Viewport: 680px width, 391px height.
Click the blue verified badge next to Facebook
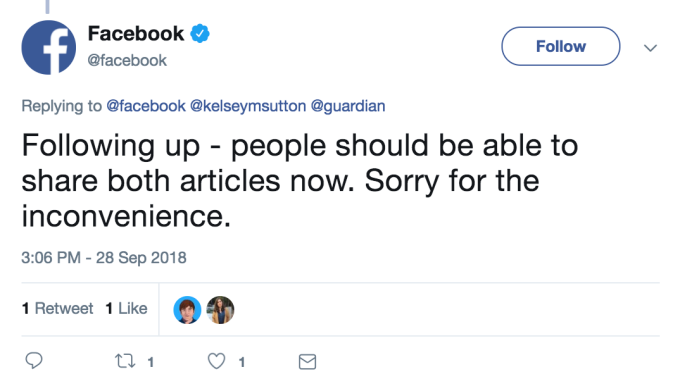coord(200,33)
